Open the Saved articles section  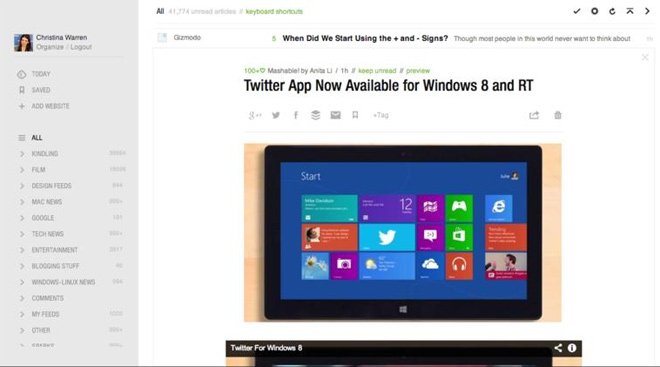tap(41, 90)
